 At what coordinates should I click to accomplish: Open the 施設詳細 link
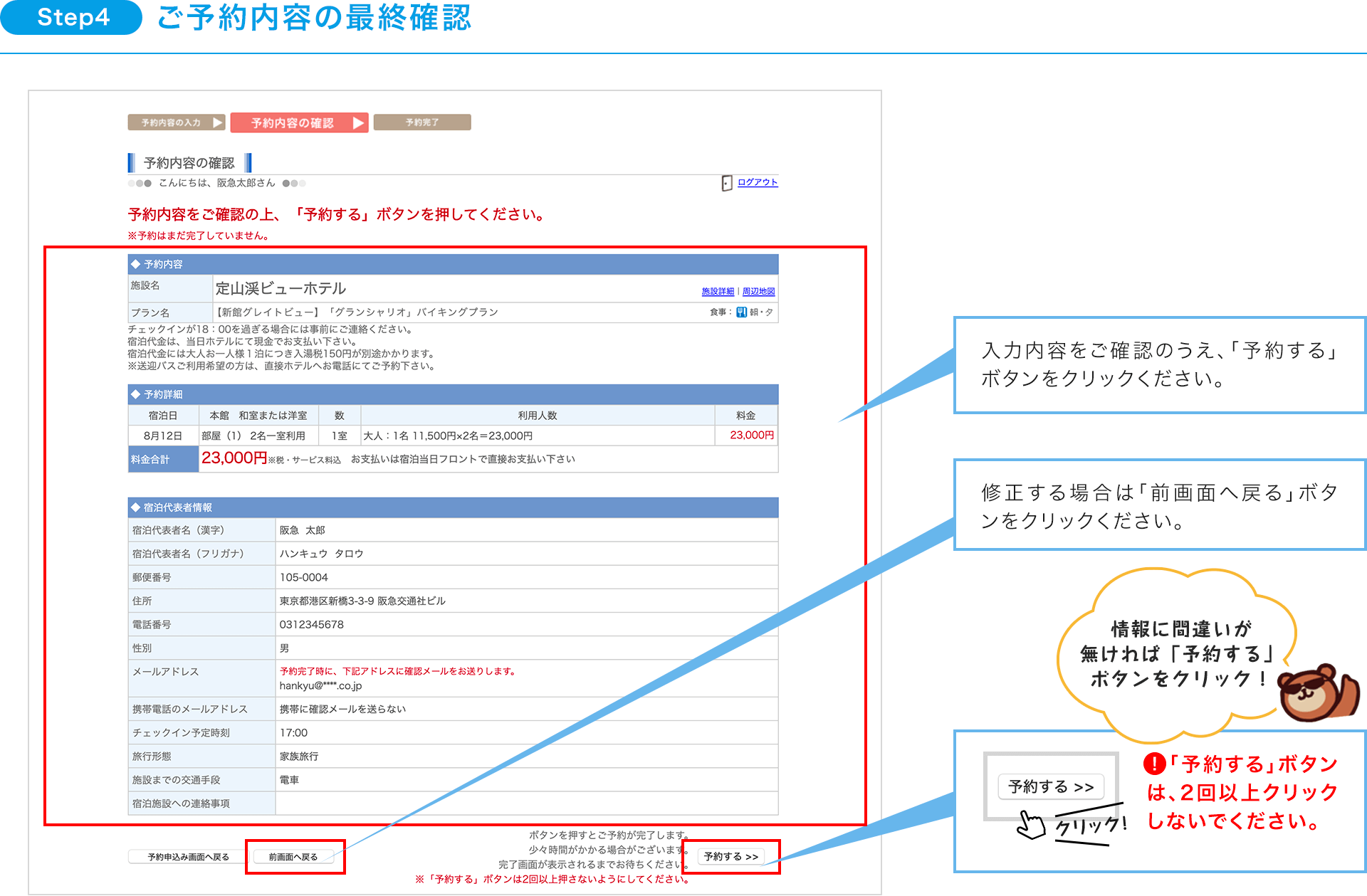point(717,291)
